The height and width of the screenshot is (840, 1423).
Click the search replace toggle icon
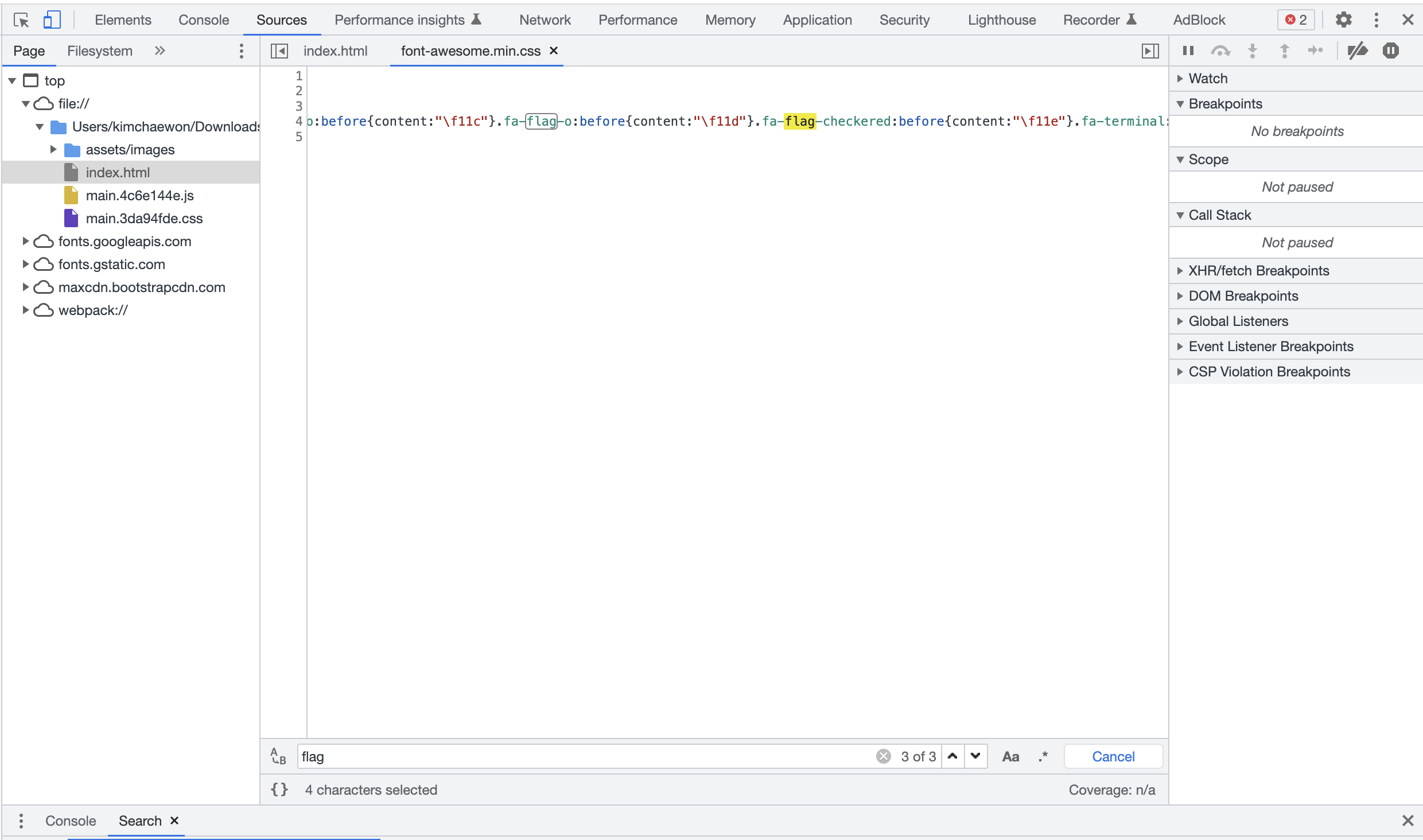278,756
